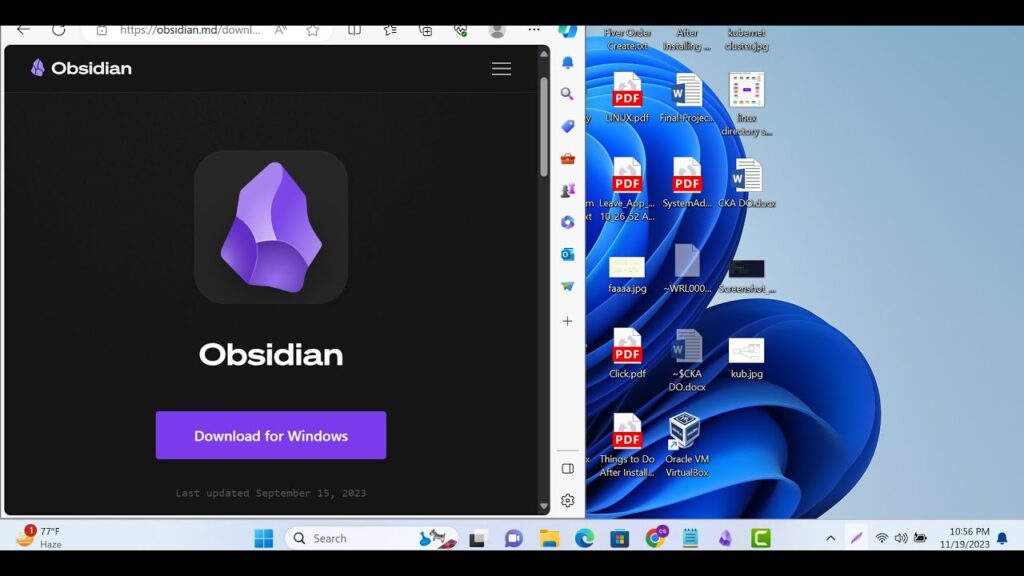Select LINUX.pdf on the desktop
This screenshot has height=576, width=1024.
coord(626,97)
